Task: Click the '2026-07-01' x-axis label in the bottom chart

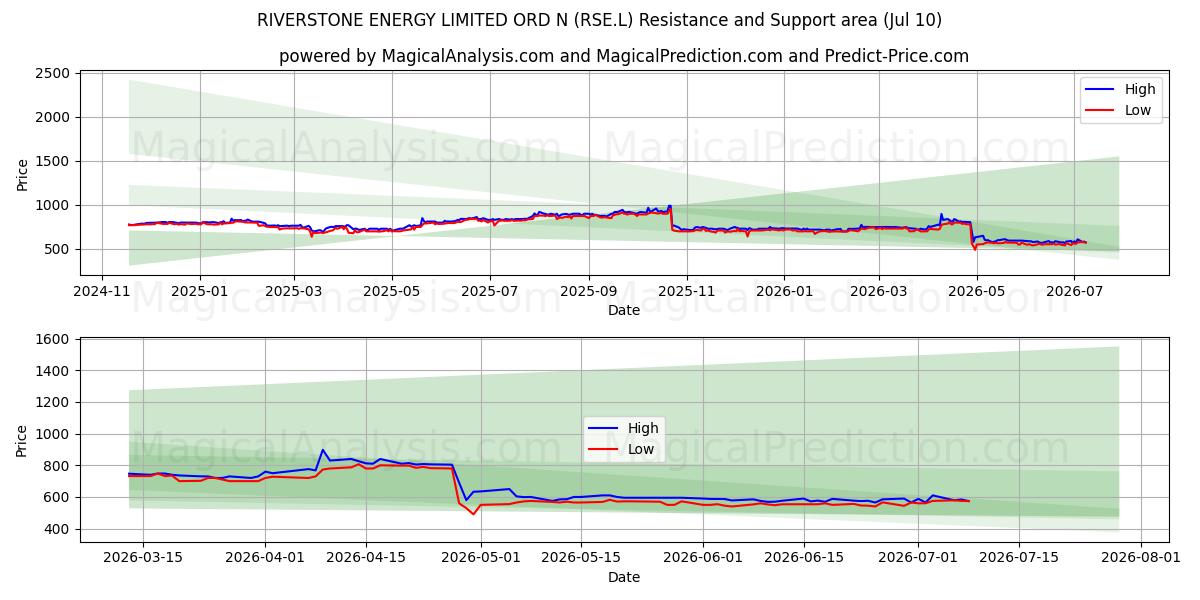Action: point(919,558)
